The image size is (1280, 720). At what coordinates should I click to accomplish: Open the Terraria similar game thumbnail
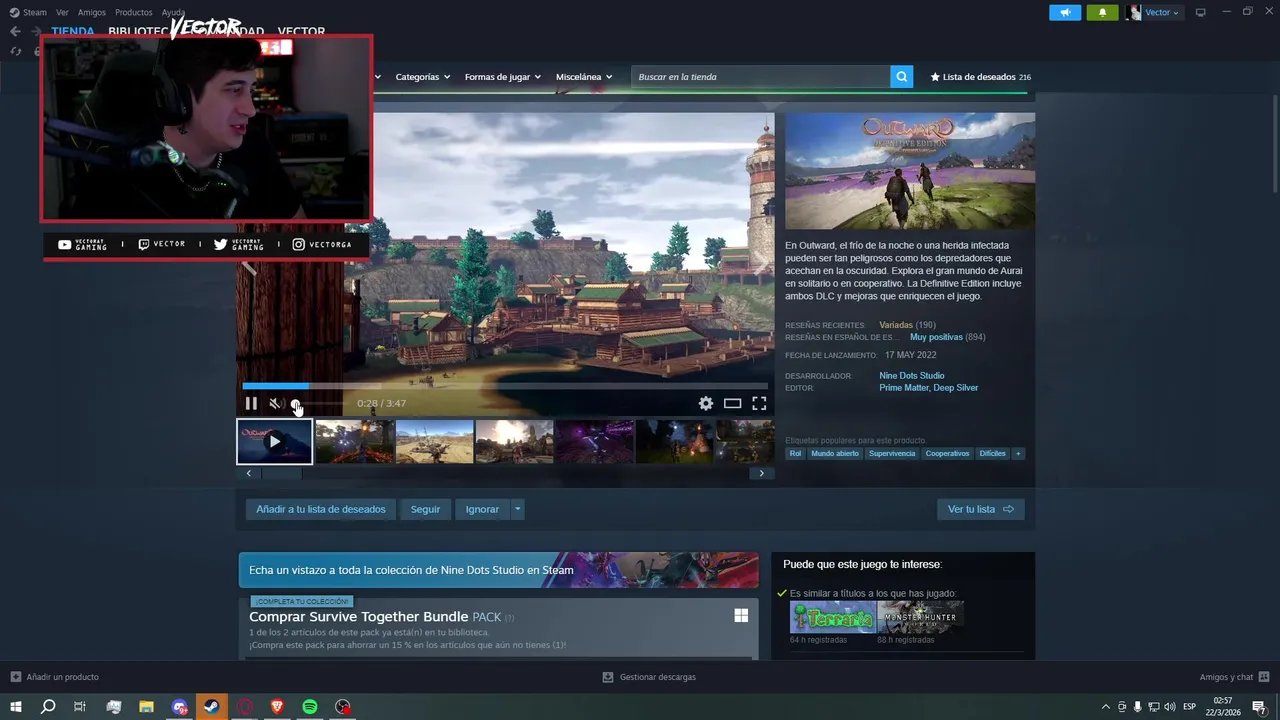833,617
